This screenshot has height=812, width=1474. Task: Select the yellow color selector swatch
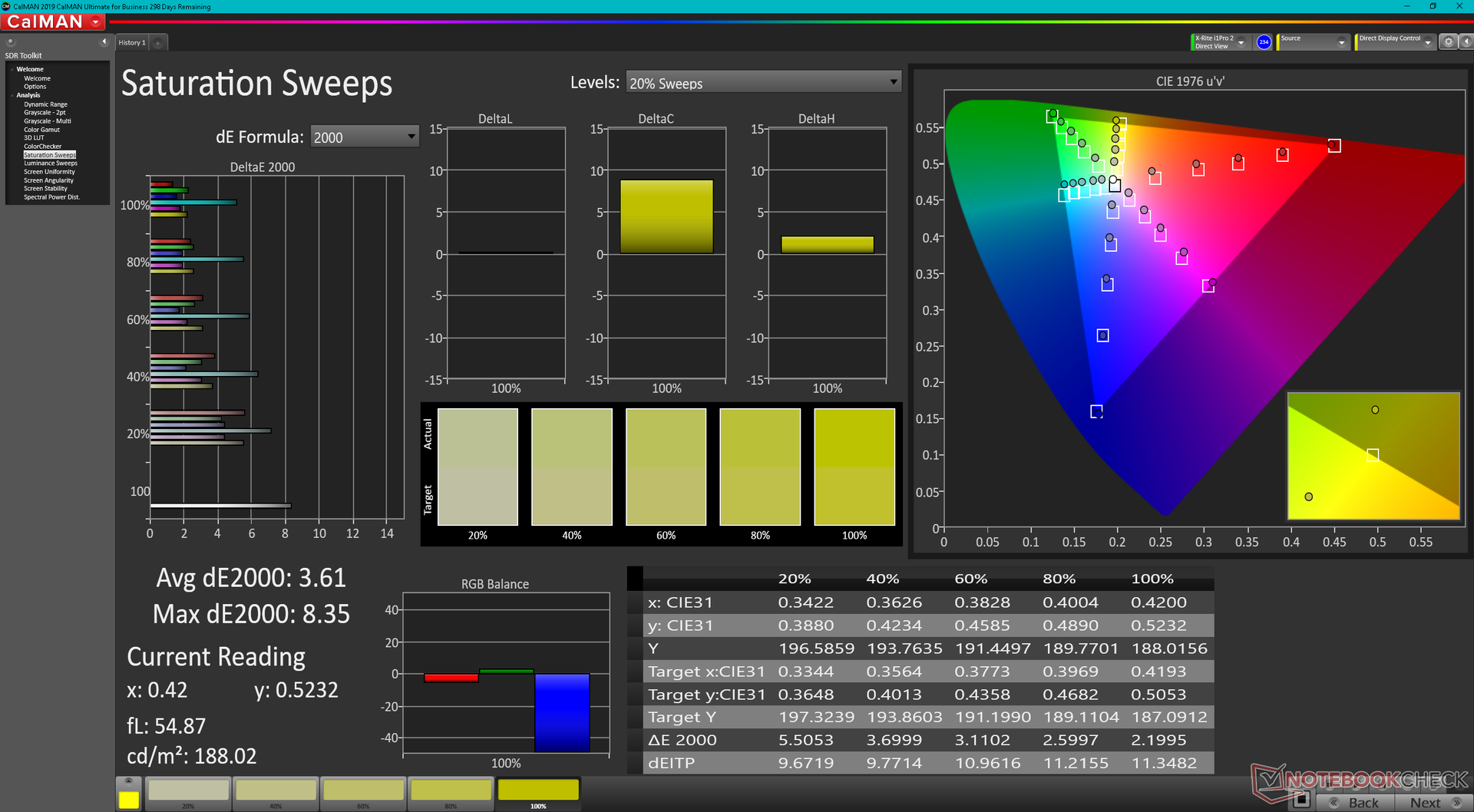tap(129, 800)
